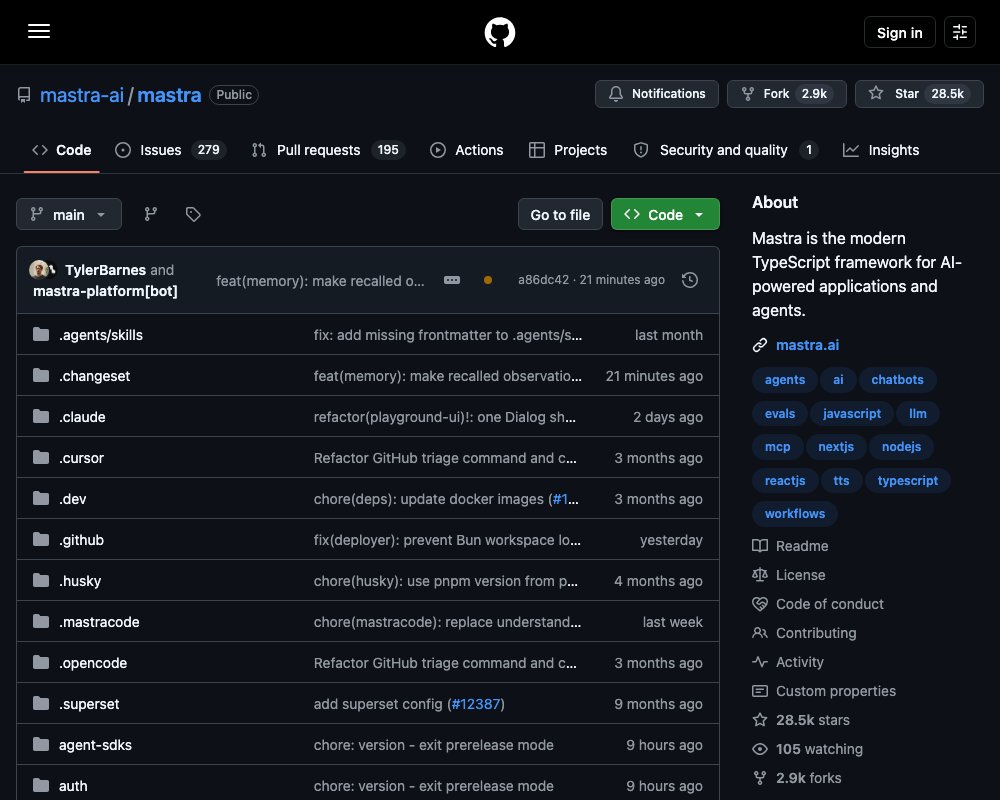The image size is (1000, 800).
Task: Select the workflows topic tag
Action: pyautogui.click(x=795, y=514)
